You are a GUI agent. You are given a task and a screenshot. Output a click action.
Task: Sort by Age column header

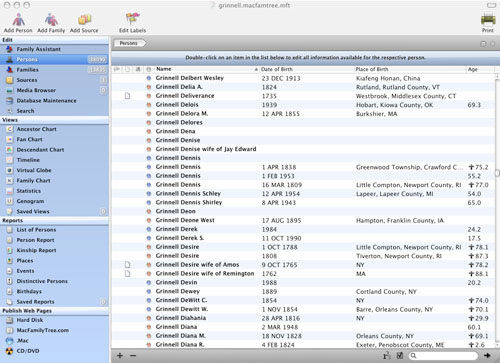click(480, 69)
